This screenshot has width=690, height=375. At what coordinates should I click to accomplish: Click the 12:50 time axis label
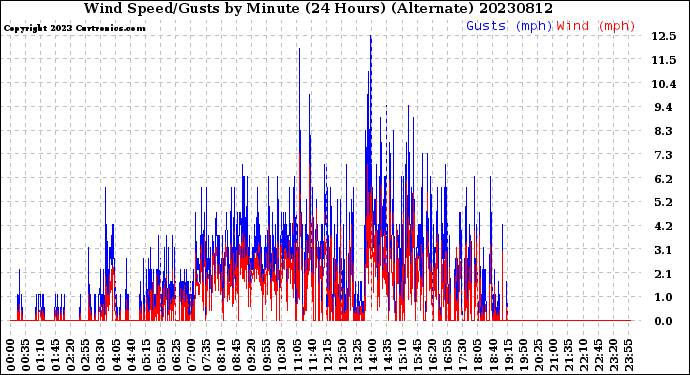point(342,355)
